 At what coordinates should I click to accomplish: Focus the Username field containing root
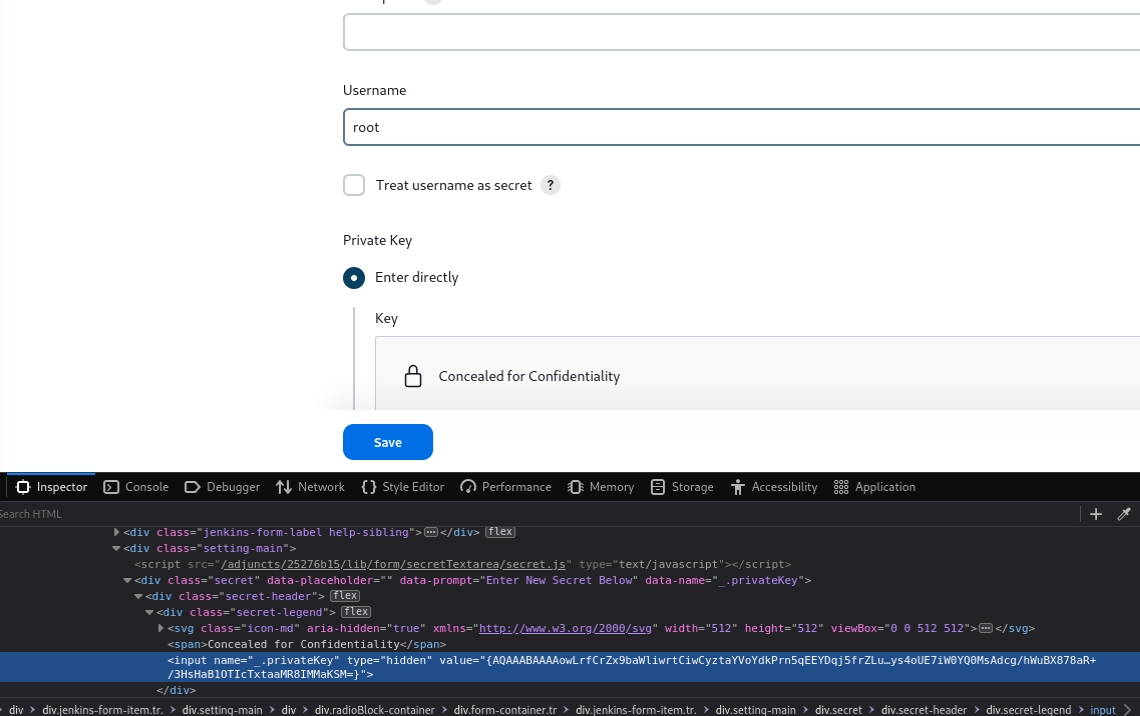click(742, 127)
